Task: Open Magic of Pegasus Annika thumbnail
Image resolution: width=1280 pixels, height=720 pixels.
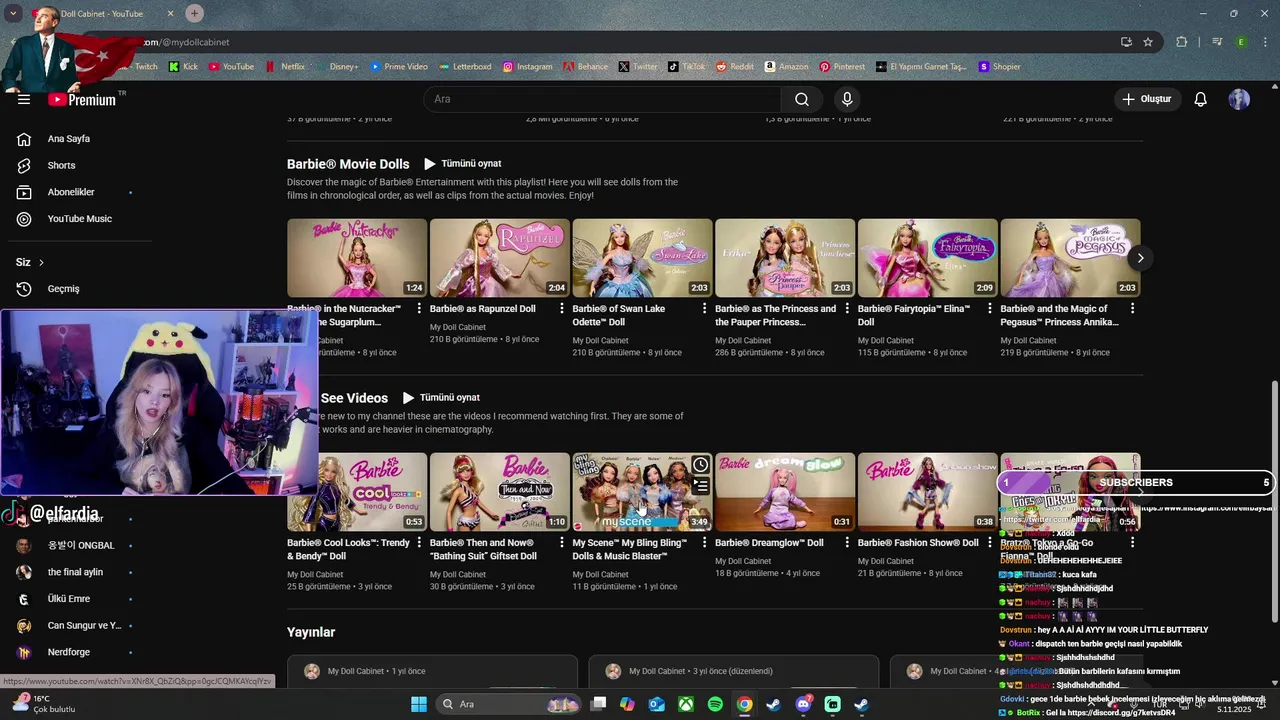Action: [1070, 258]
